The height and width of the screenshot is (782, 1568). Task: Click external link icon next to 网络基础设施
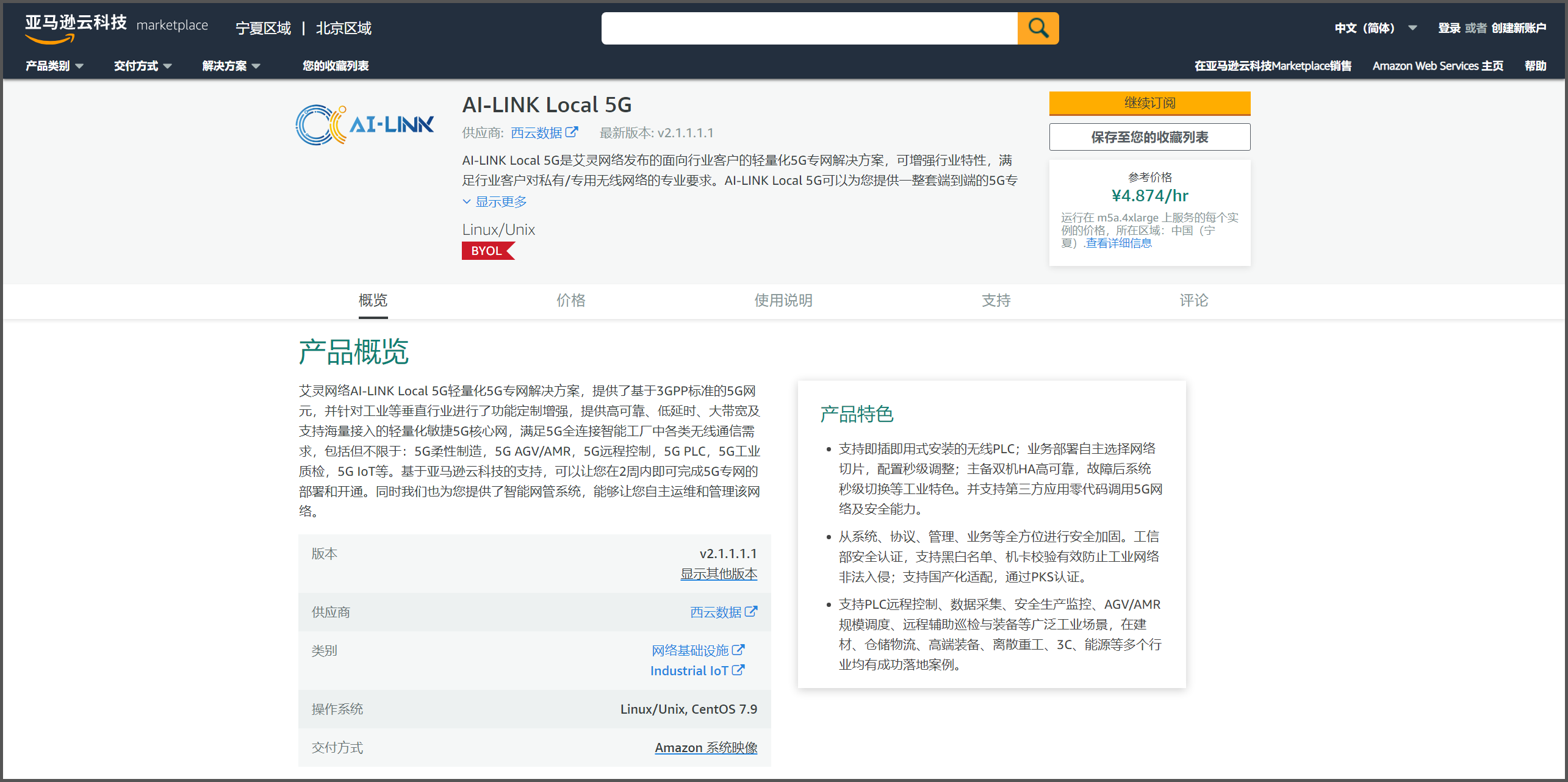(x=738, y=650)
